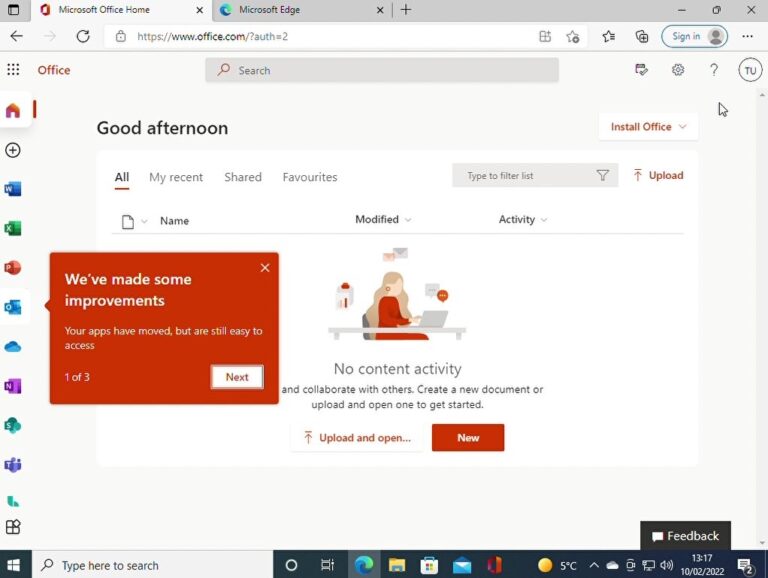Open PowerPoint from the sidebar
This screenshot has height=578, width=768.
pos(13,267)
